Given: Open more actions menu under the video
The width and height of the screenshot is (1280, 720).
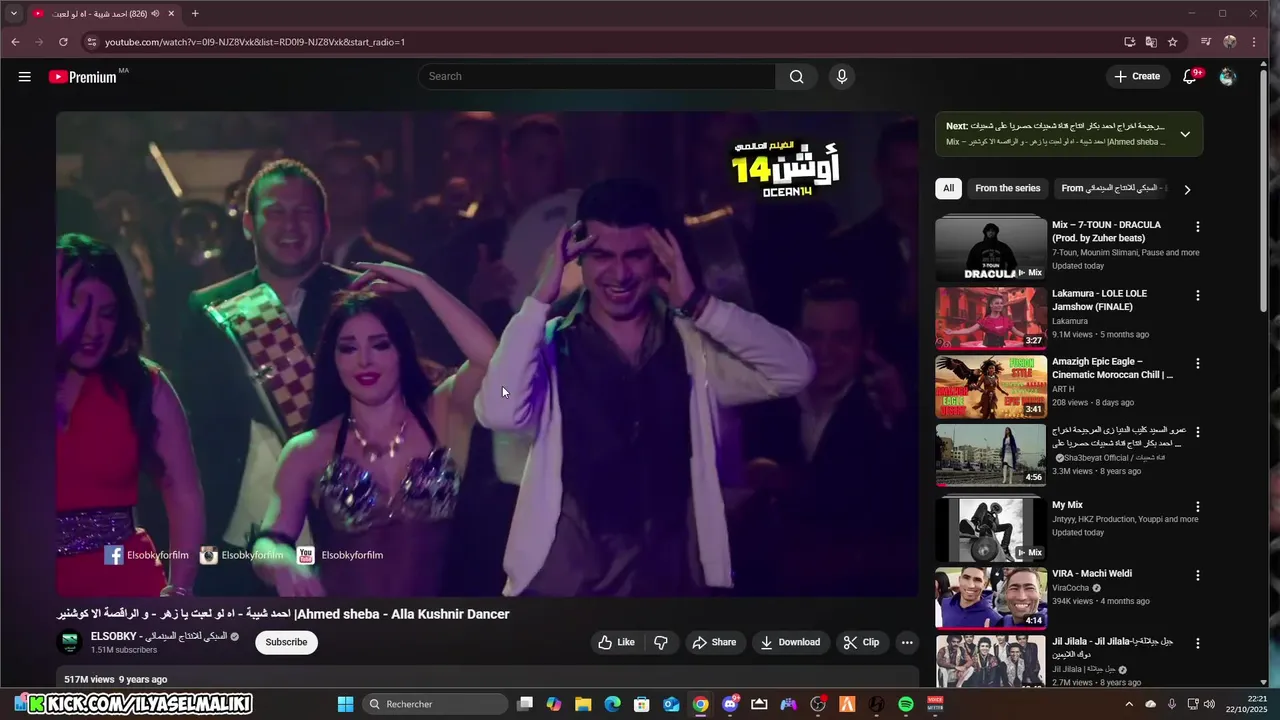Looking at the screenshot, I should (907, 642).
